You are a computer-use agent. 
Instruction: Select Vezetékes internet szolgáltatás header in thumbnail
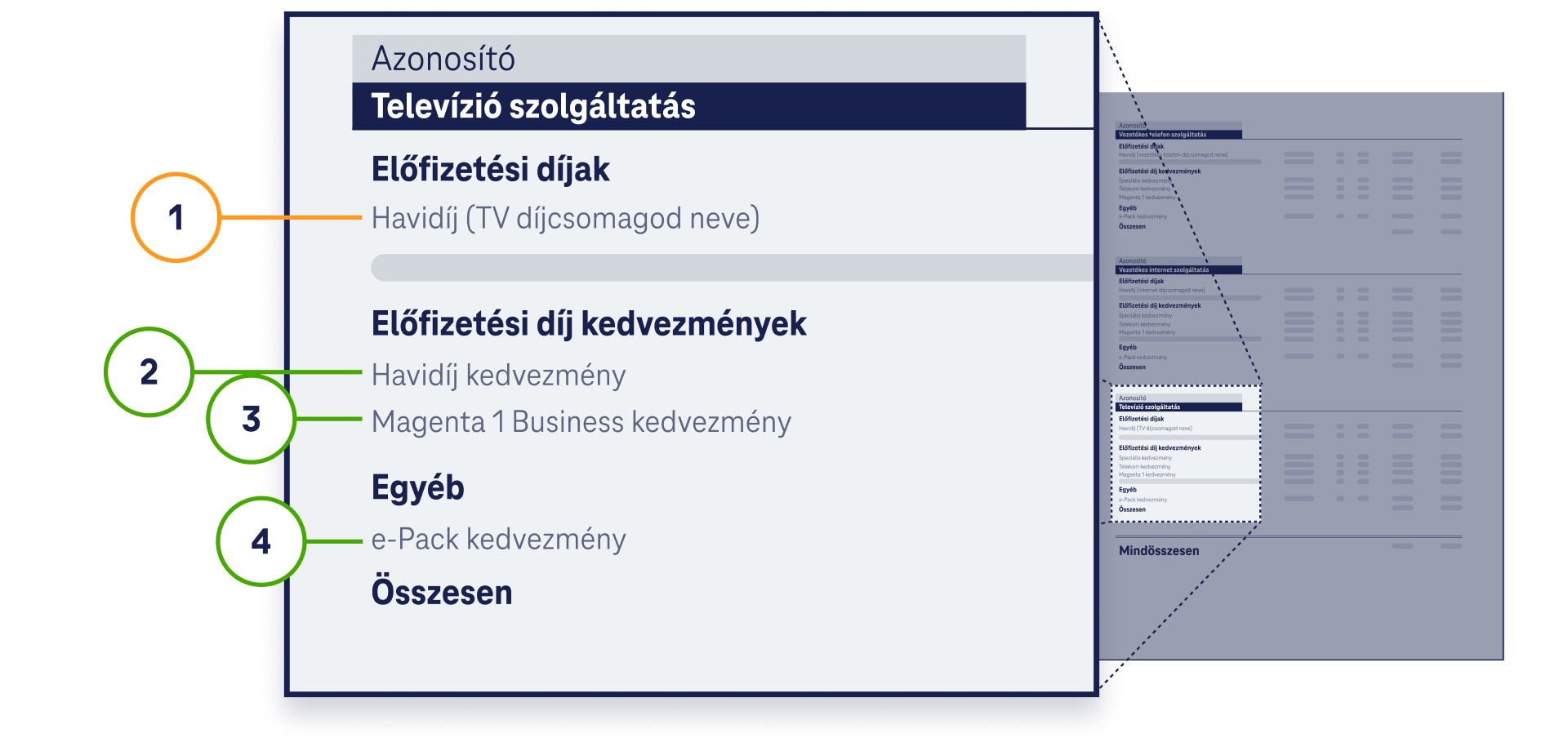(1164, 269)
